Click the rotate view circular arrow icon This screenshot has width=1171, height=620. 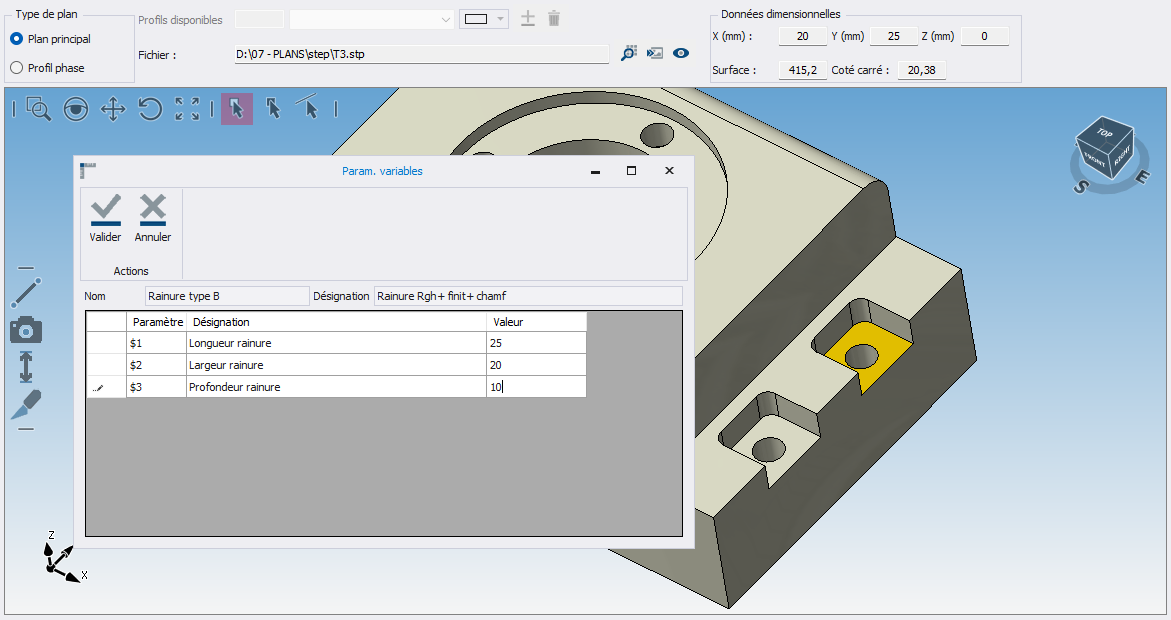tap(150, 109)
